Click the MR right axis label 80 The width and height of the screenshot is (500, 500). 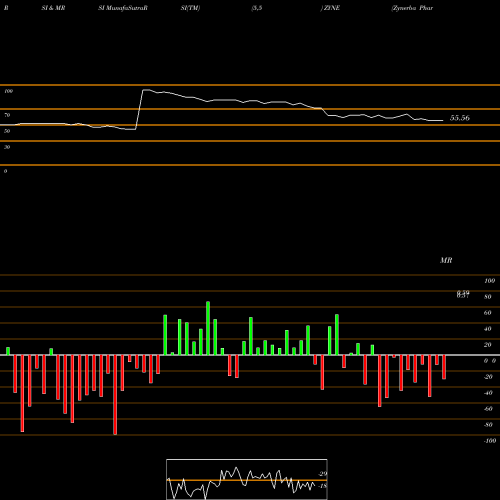point(488,297)
